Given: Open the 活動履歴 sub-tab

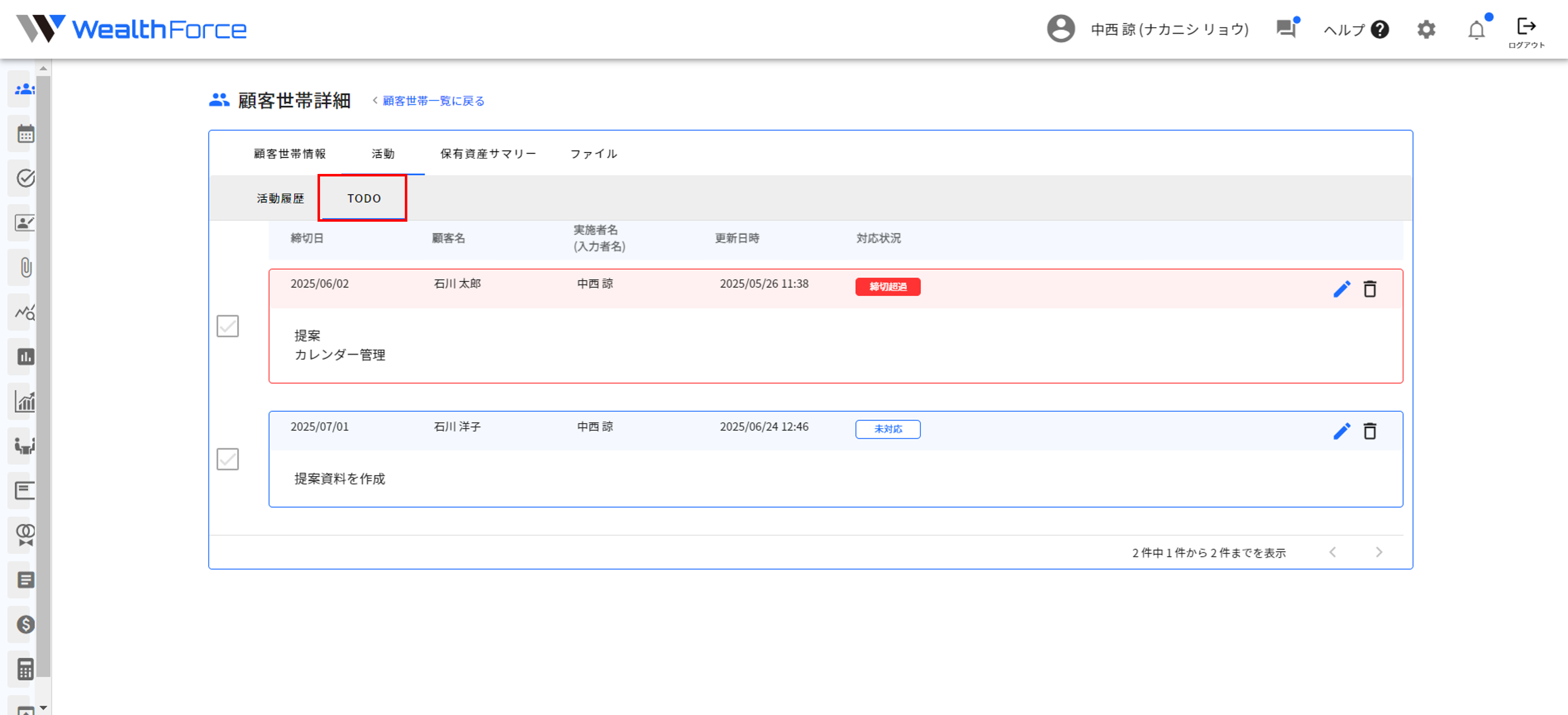Looking at the screenshot, I should click(x=280, y=198).
